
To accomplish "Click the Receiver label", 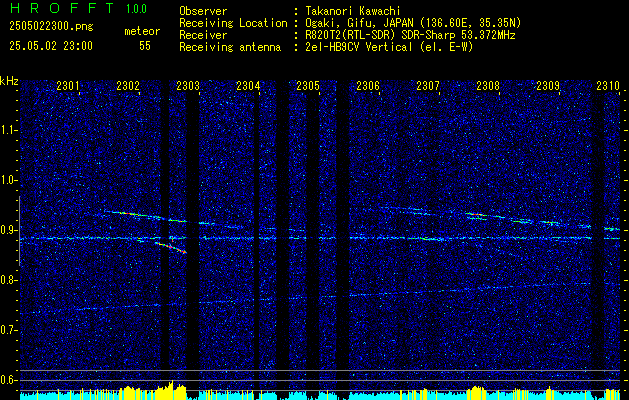I will pyautogui.click(x=203, y=35).
